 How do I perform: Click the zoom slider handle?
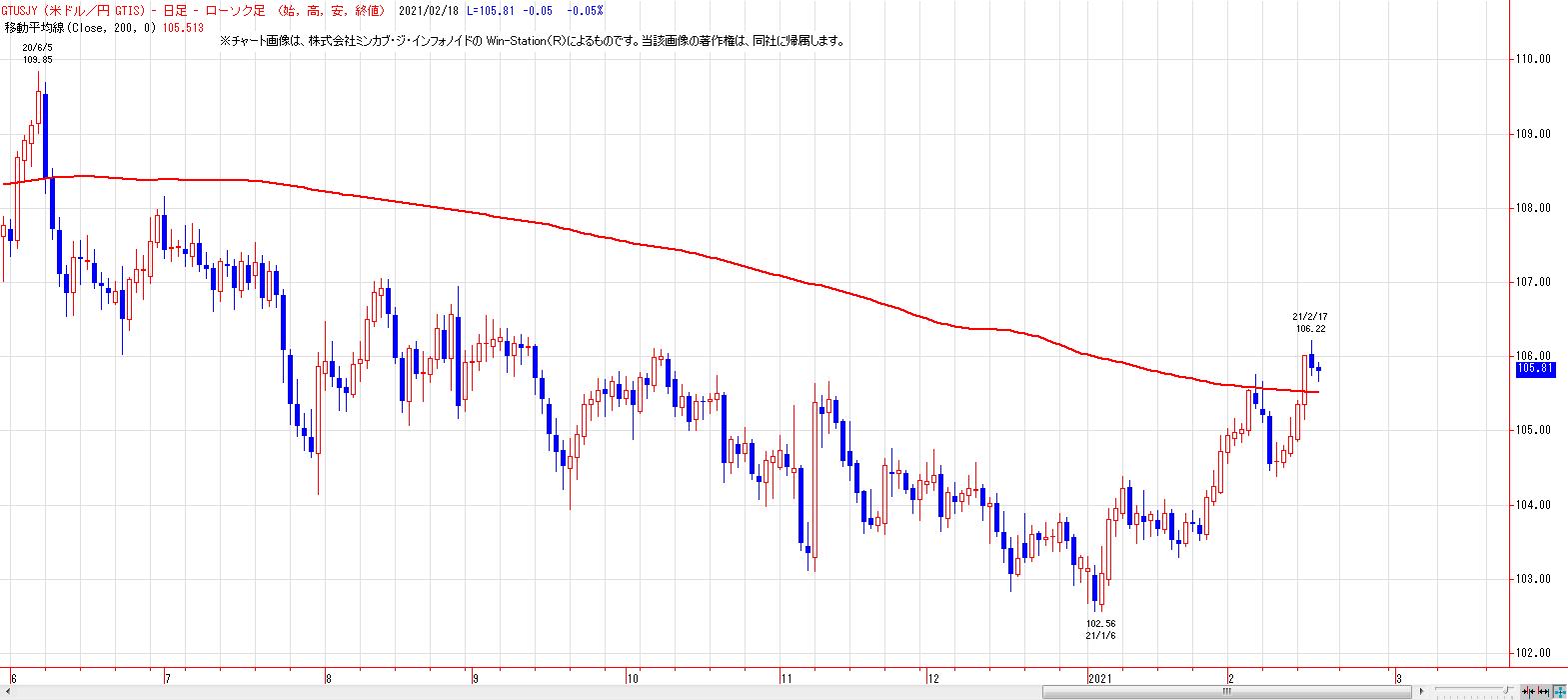pos(1506,690)
